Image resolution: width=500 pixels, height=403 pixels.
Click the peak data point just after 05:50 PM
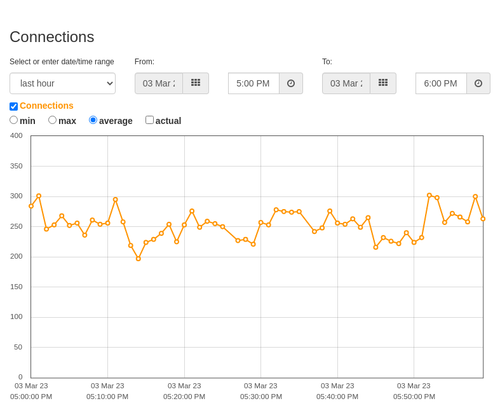(429, 195)
